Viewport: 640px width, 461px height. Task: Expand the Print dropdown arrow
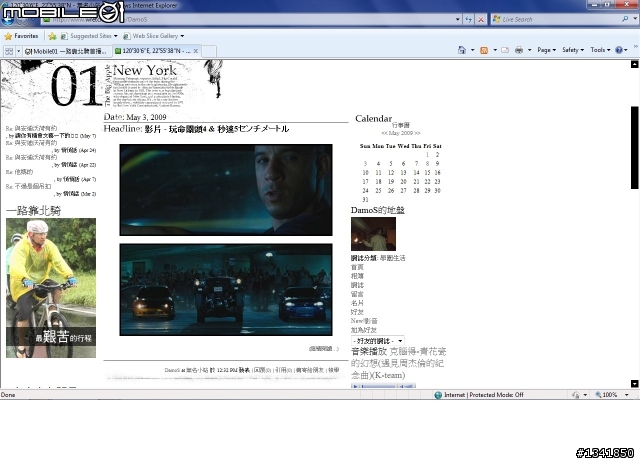pos(529,50)
